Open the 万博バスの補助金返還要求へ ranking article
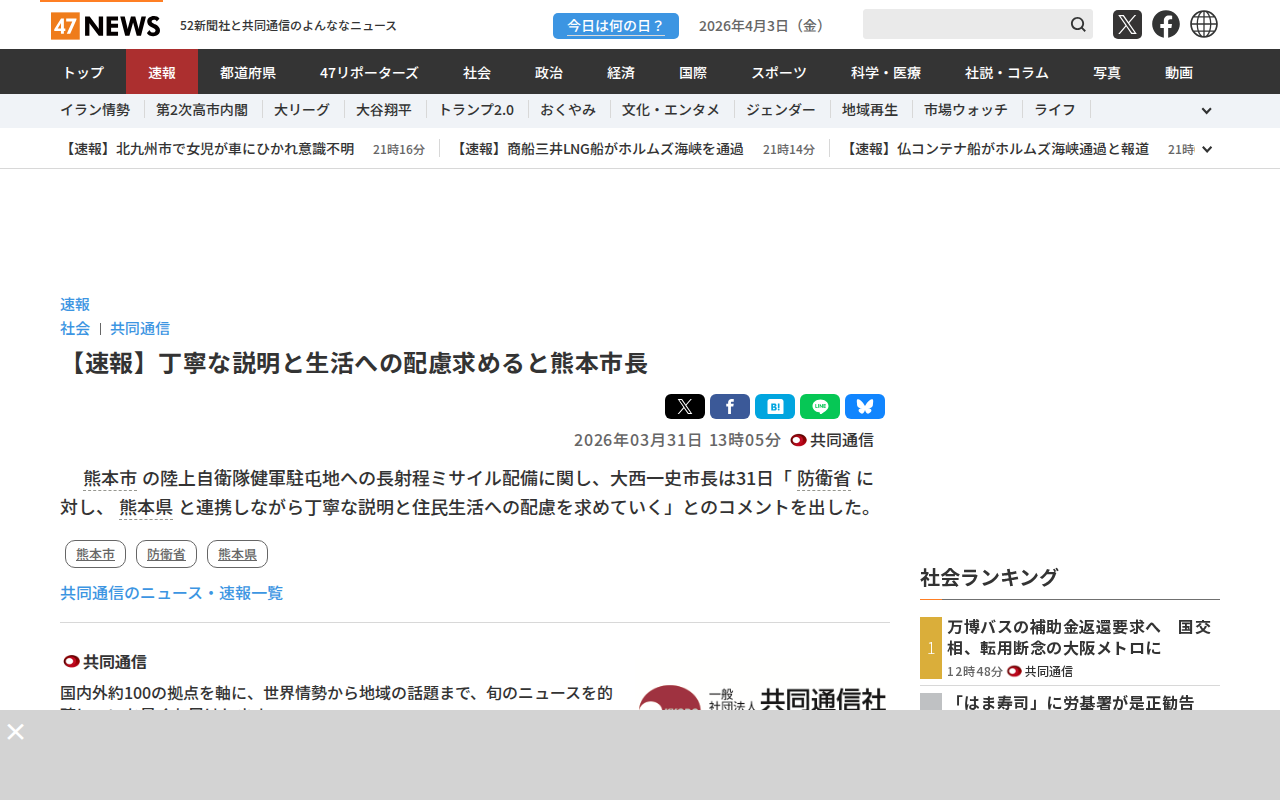The height and width of the screenshot is (800, 1280). click(1079, 636)
